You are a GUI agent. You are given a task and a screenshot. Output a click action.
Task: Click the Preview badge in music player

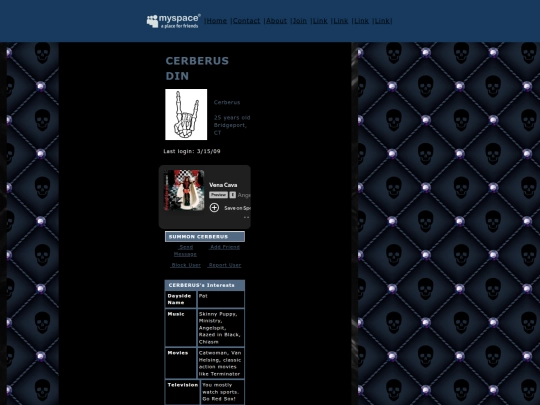tap(218, 195)
